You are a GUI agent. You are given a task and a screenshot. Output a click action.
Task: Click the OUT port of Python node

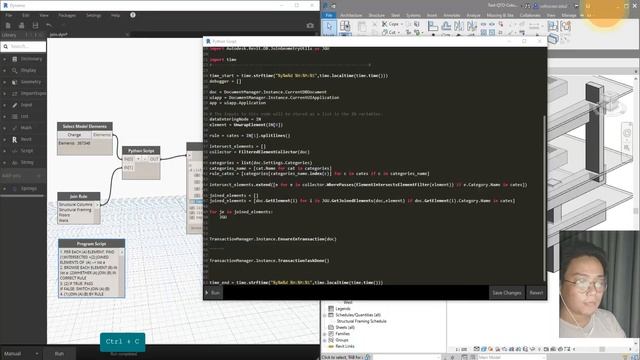tap(154, 159)
